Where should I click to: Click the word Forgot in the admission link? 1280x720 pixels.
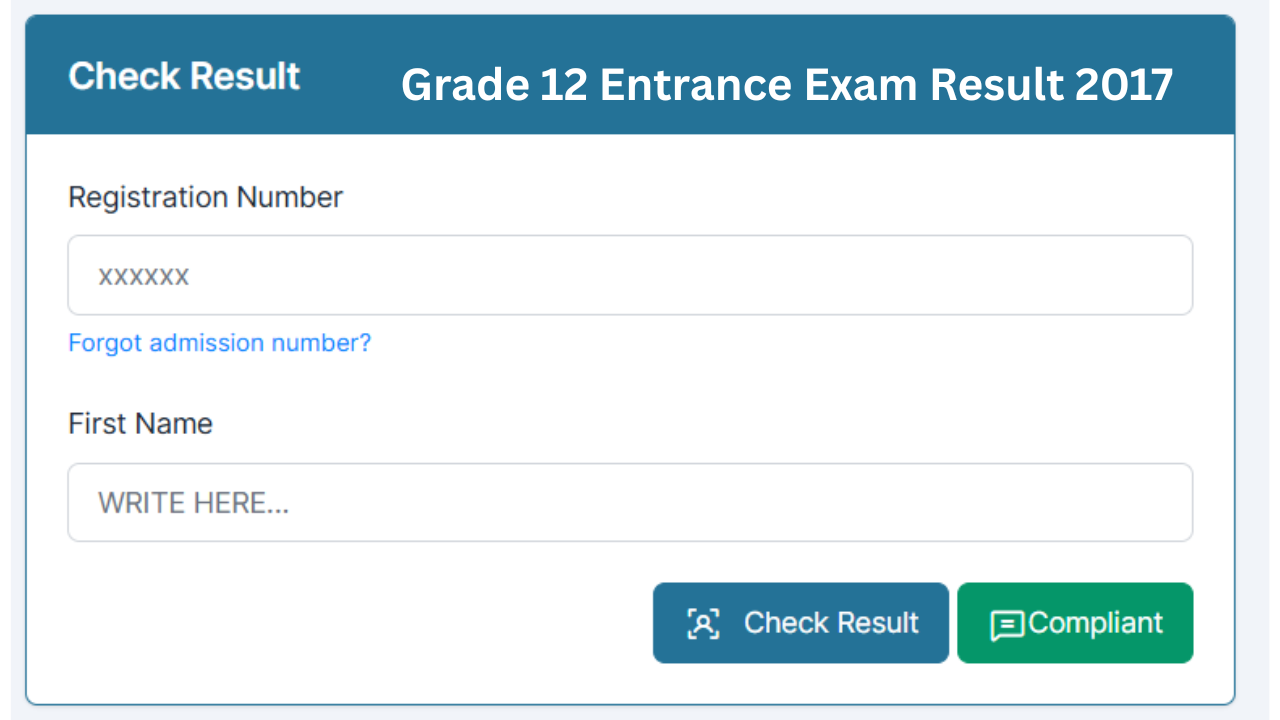click(x=105, y=343)
